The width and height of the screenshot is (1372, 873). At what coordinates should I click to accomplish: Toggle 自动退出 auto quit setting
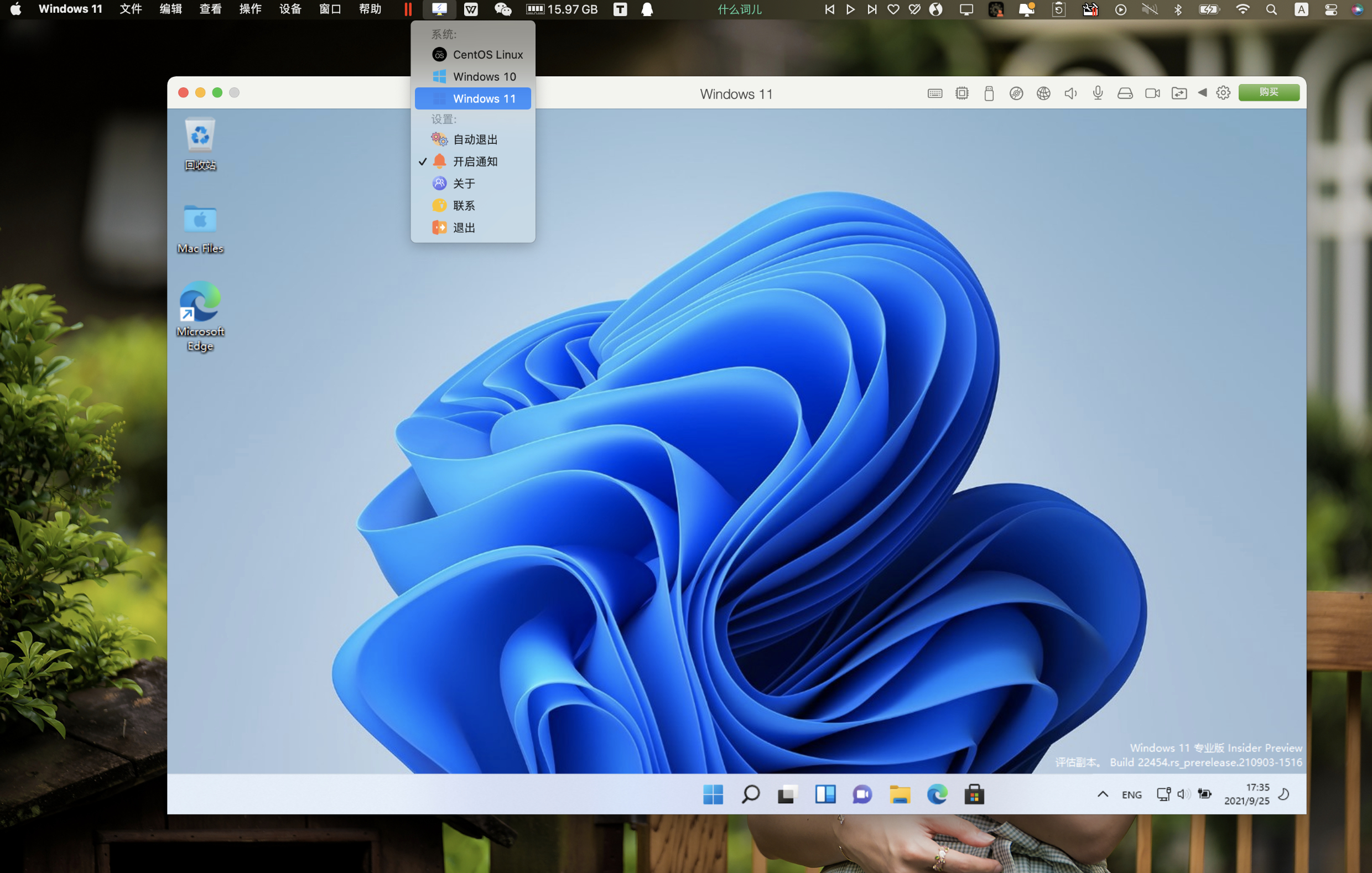pos(474,139)
